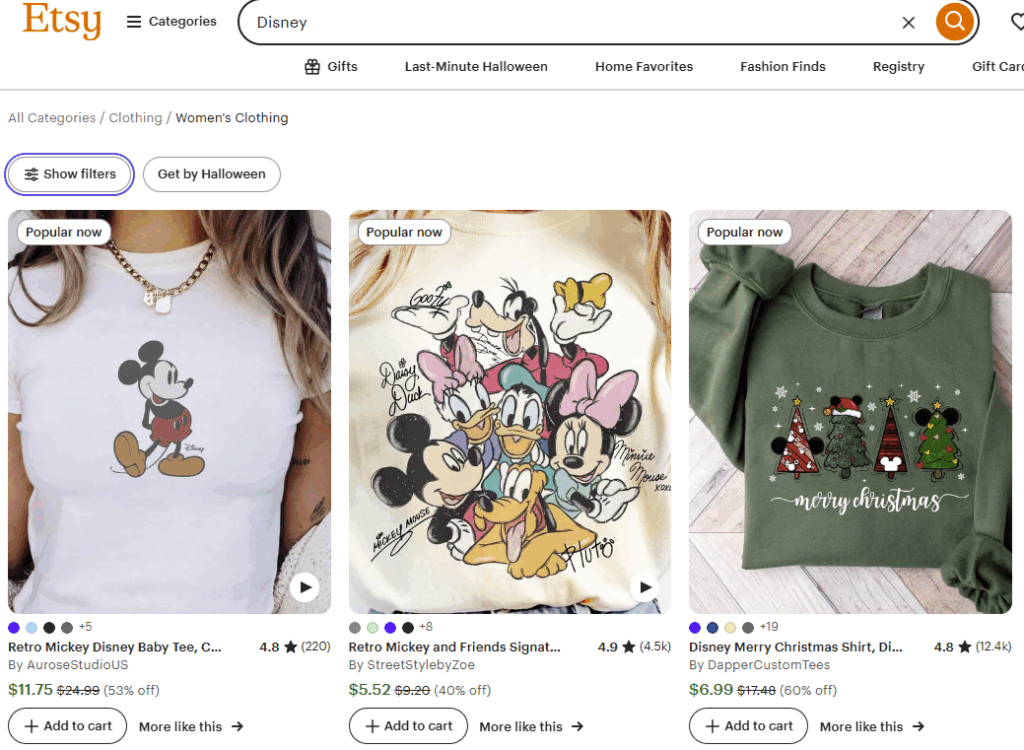Play video on Mickey and Friends shirt

[646, 587]
